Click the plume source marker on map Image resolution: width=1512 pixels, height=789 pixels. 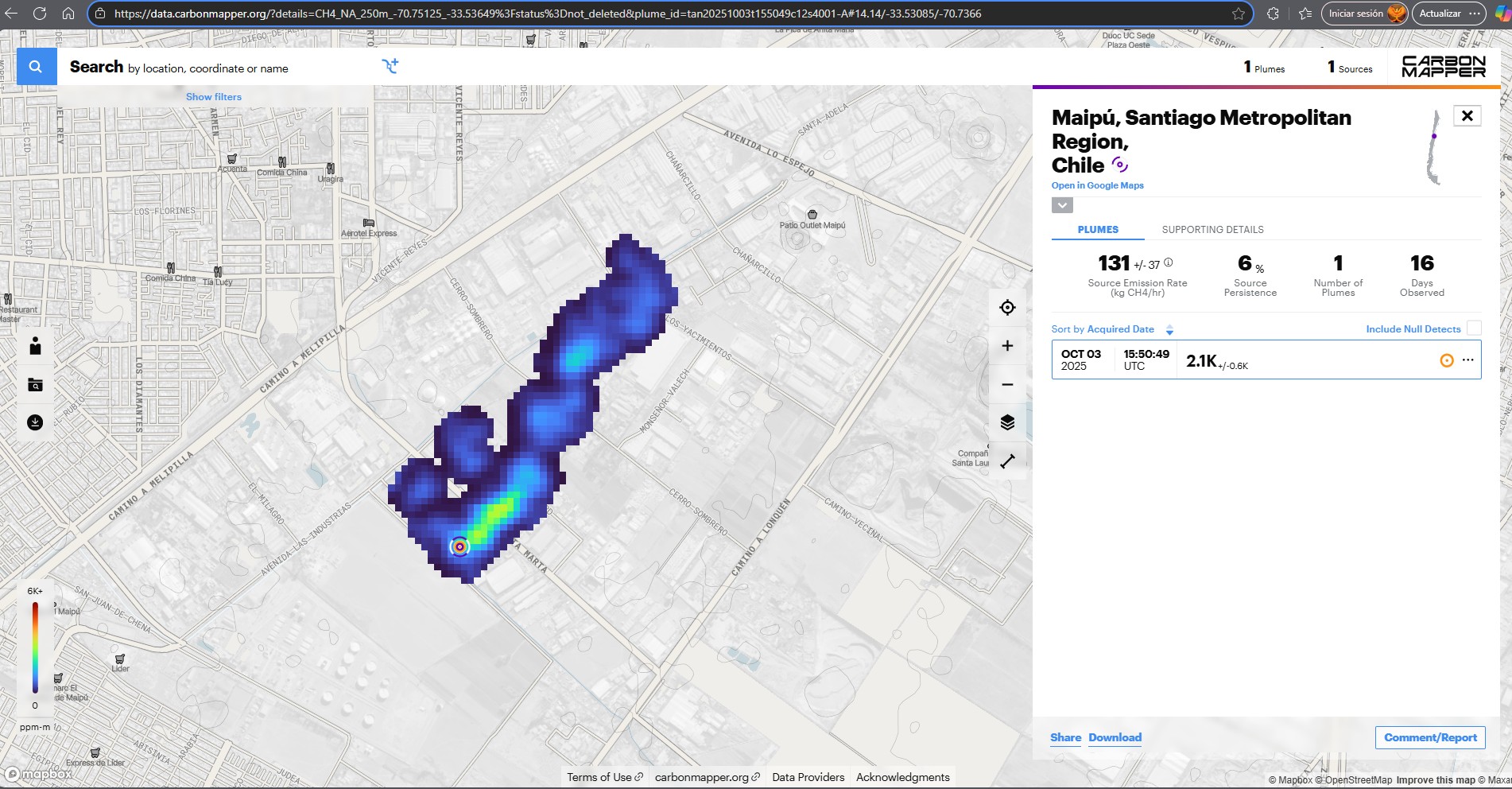(459, 546)
